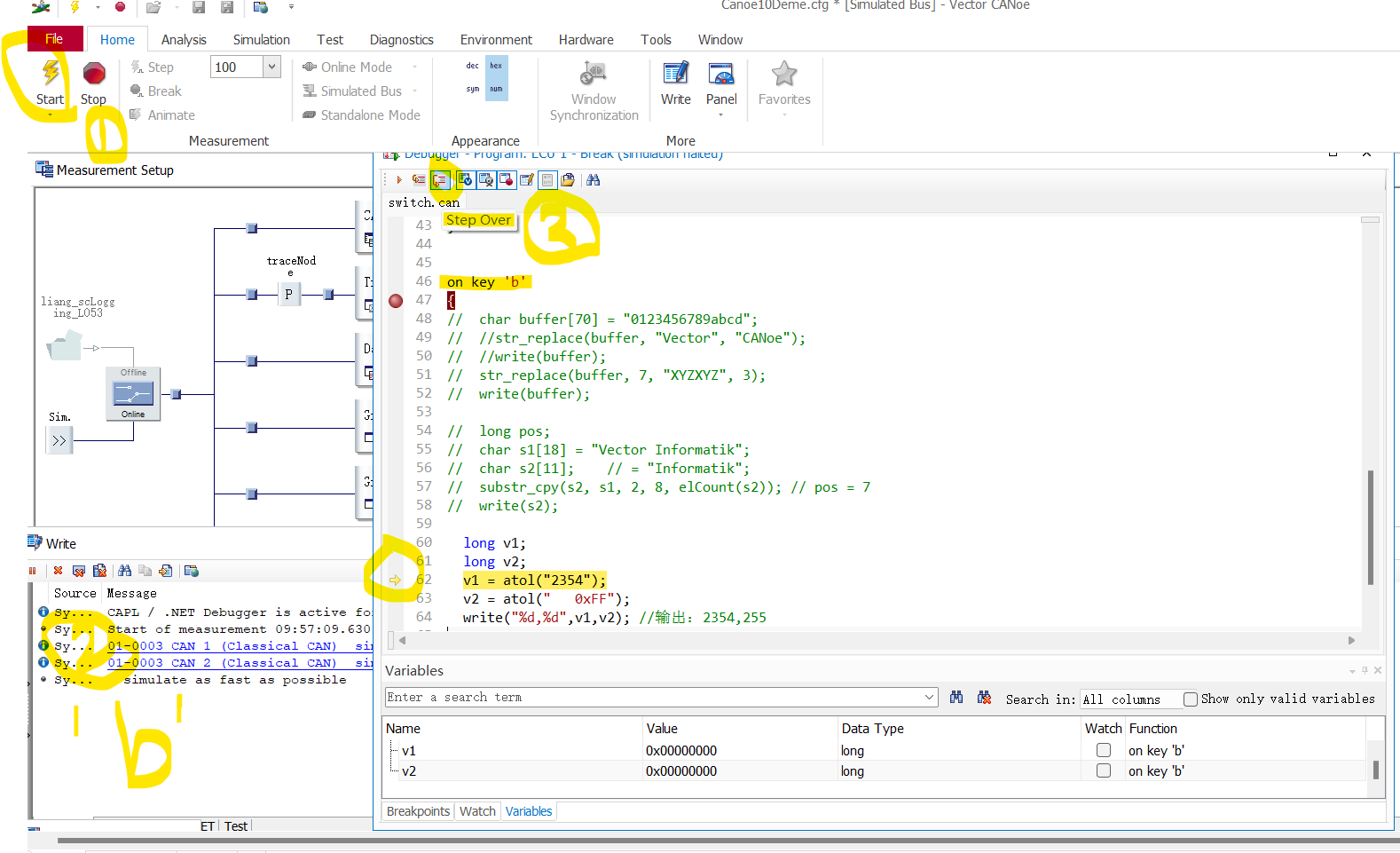Image resolution: width=1400 pixels, height=853 pixels.
Task: Click the code editor vertical scrollbar thumb
Action: click(1371, 527)
